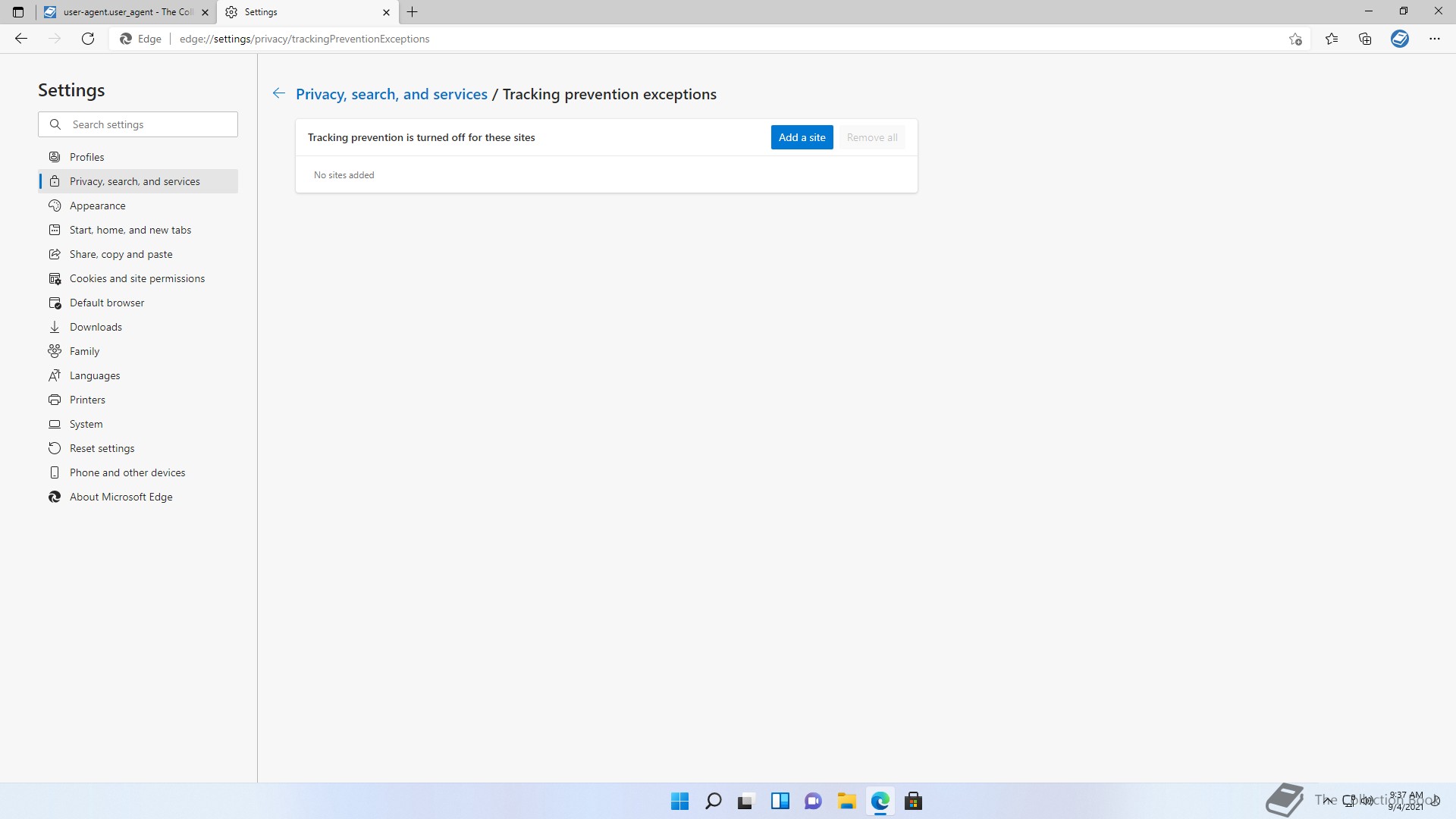Viewport: 1456px width, 819px height.
Task: Open Microsoft Store from taskbar
Action: coord(913,801)
